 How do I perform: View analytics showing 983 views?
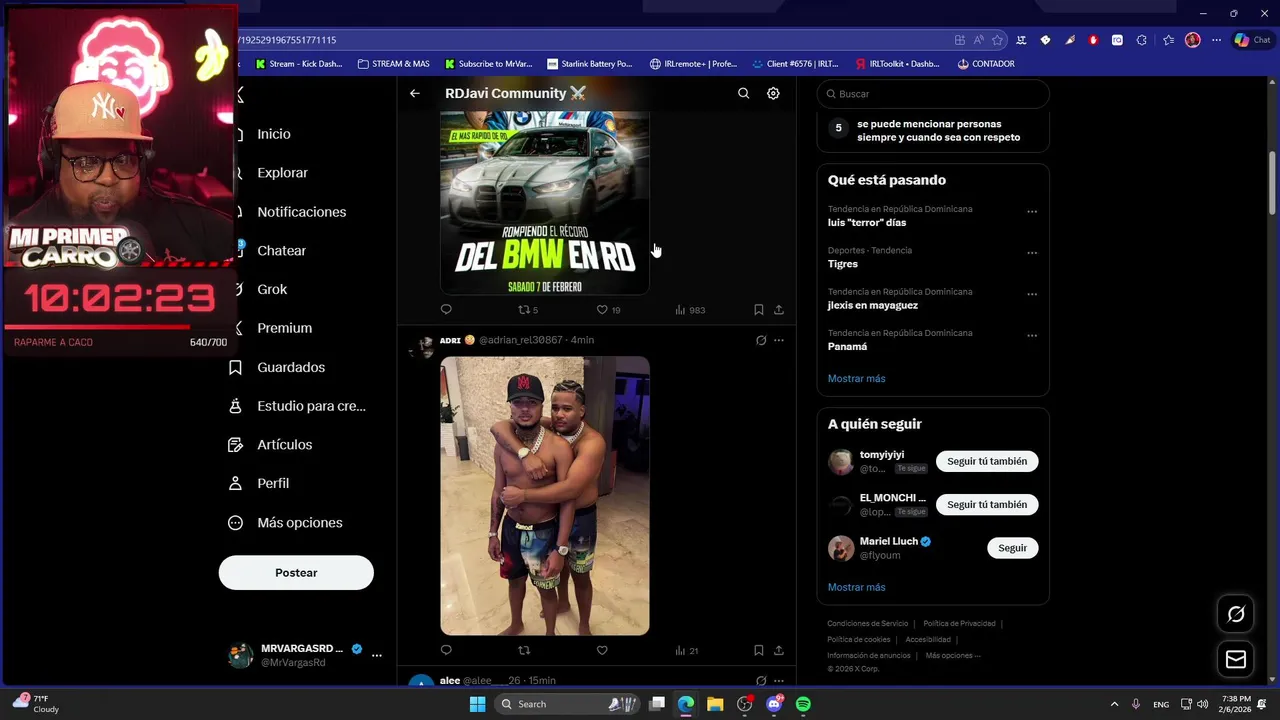click(690, 310)
